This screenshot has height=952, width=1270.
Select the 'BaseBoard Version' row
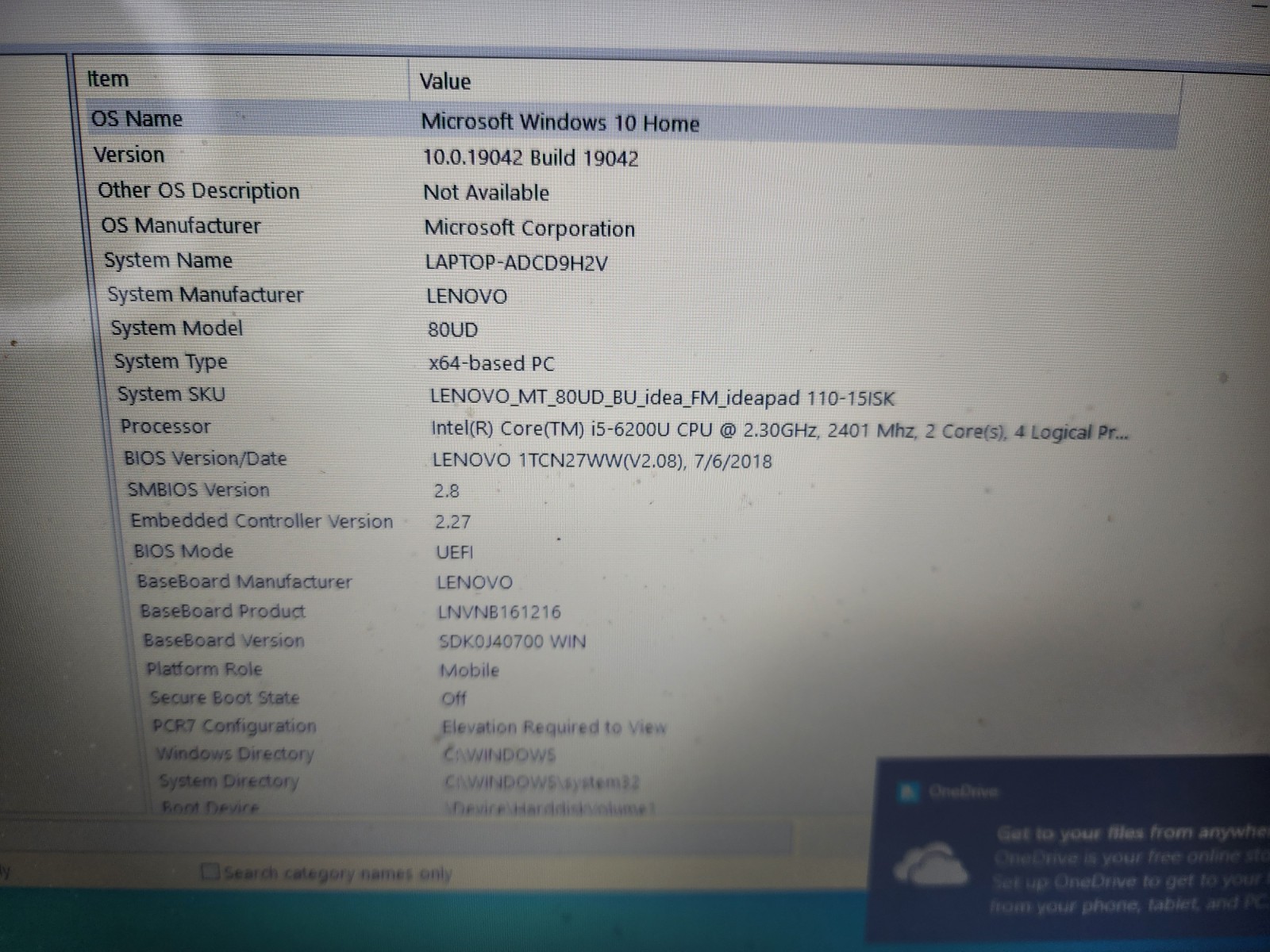coord(223,640)
